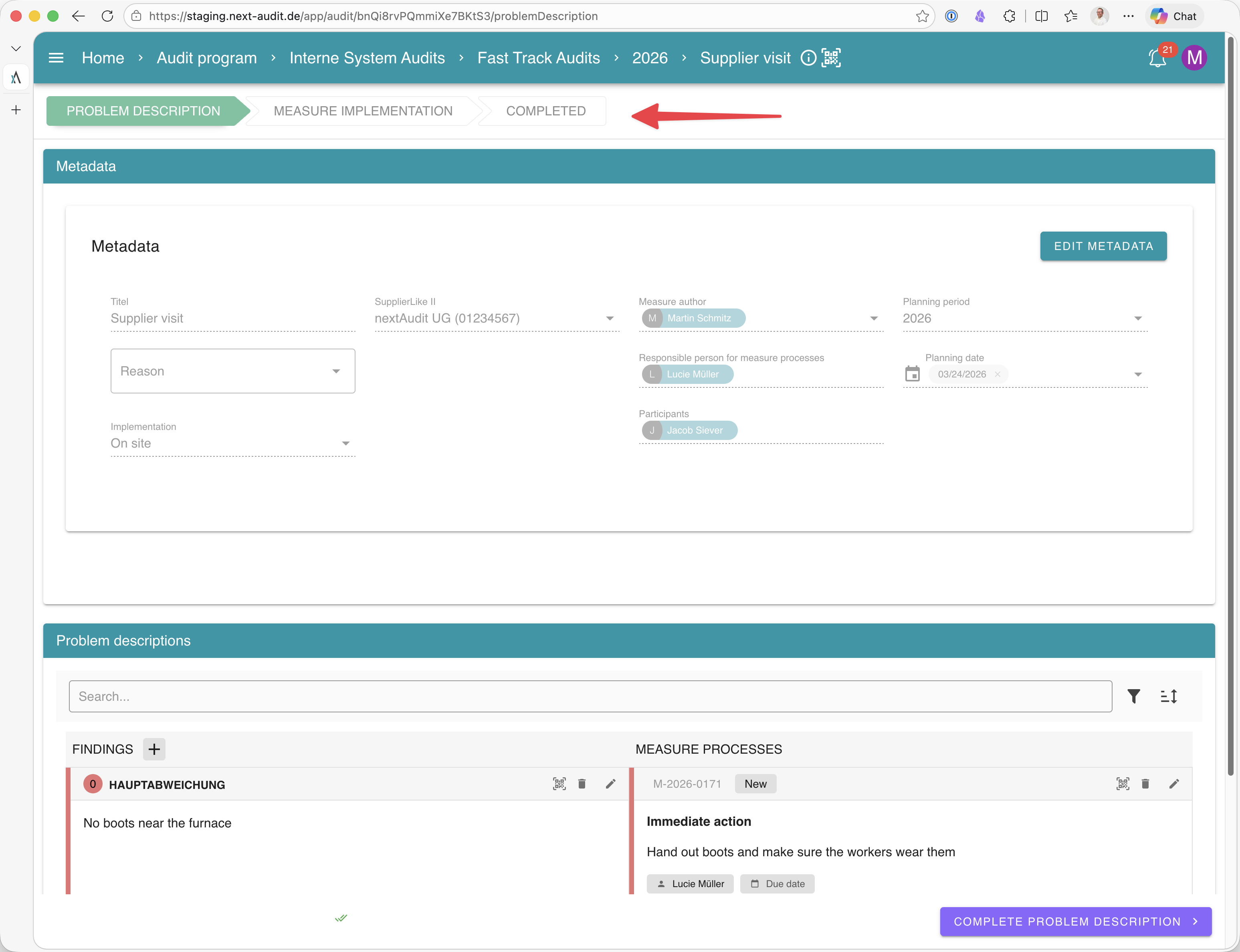The height and width of the screenshot is (952, 1240).
Task: Click the QR code icon beside Supplier visit
Action: click(x=831, y=58)
